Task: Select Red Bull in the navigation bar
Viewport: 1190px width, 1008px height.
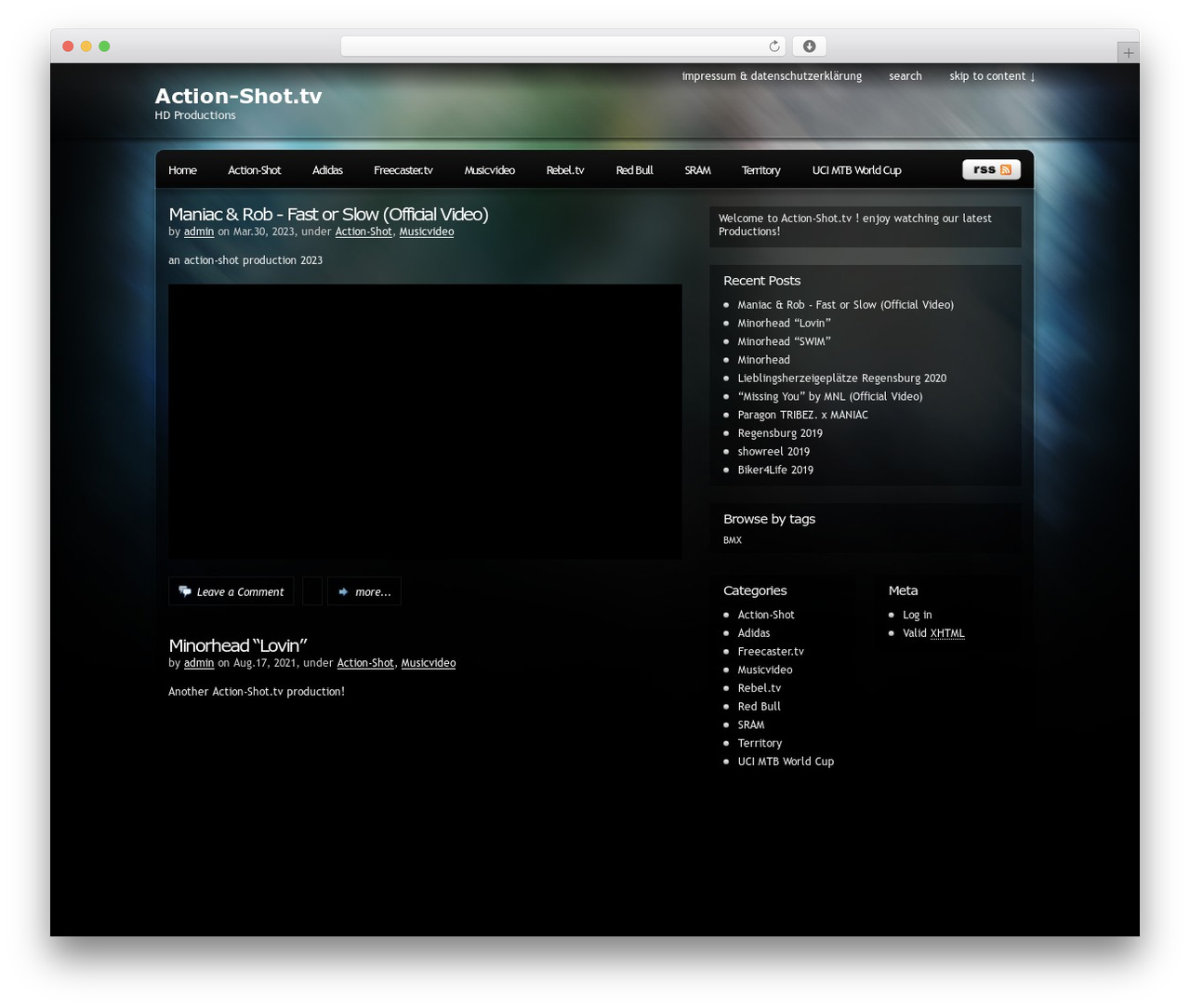Action: point(634,170)
